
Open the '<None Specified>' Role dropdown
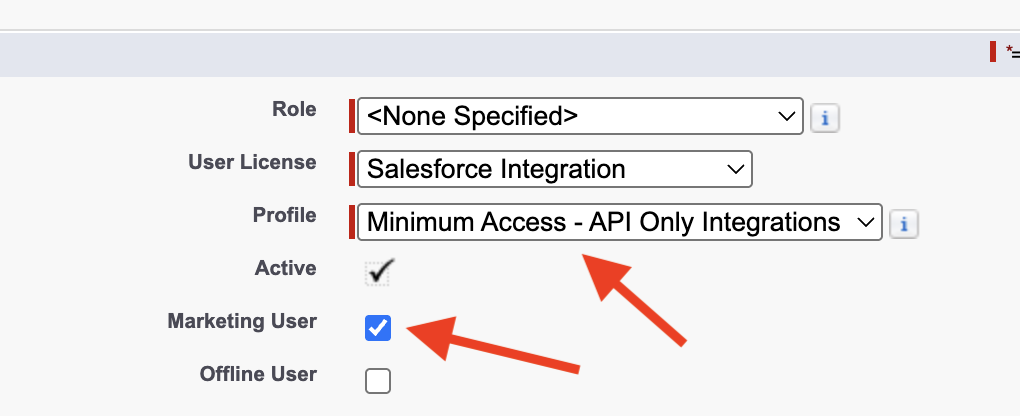[x=580, y=117]
